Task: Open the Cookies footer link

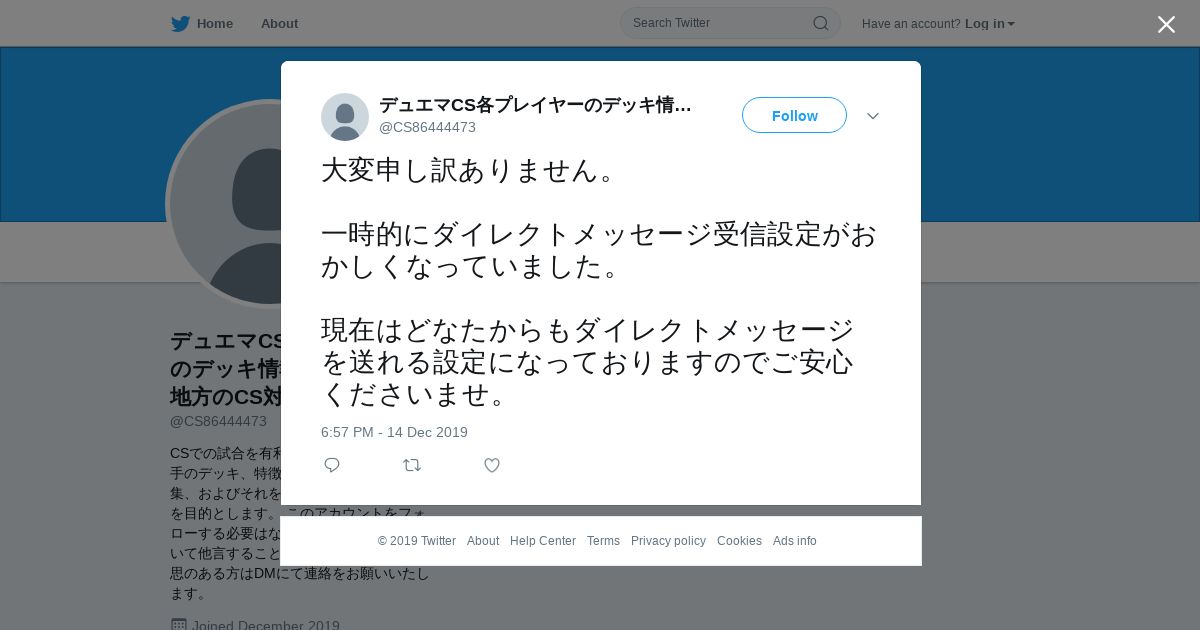Action: [x=739, y=541]
